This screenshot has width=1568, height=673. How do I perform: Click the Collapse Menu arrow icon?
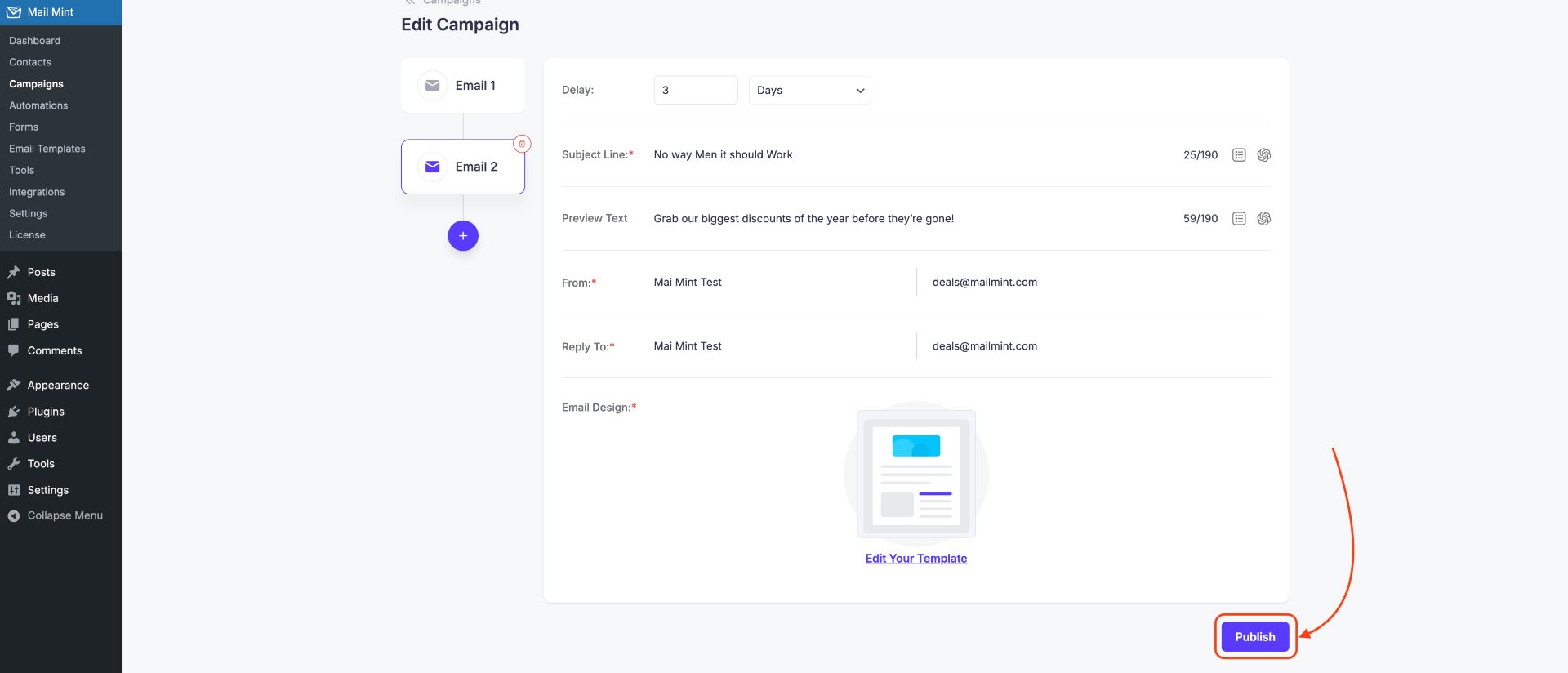tap(14, 516)
